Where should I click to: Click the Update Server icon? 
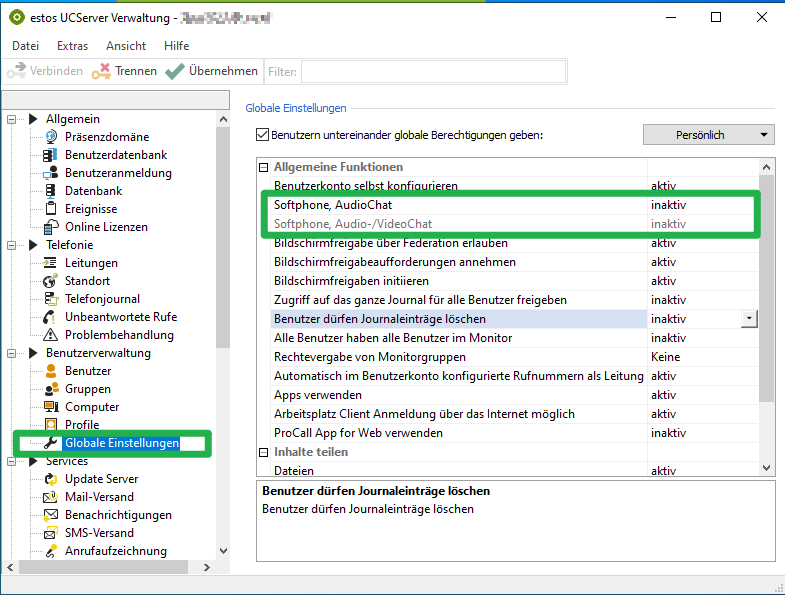51,479
